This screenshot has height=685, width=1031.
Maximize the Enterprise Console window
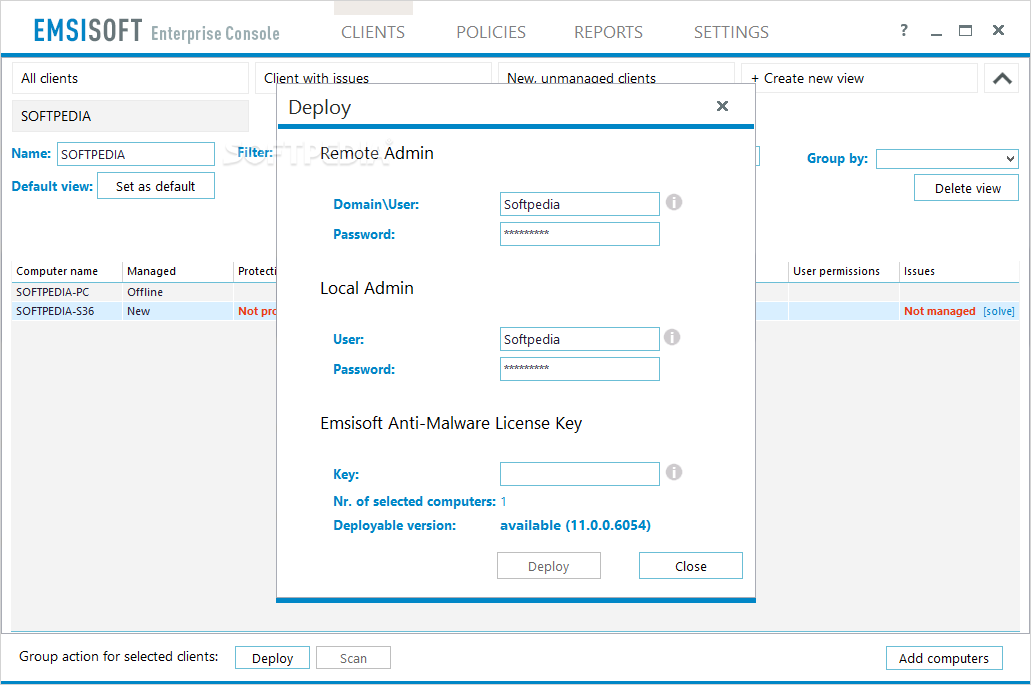pos(965,30)
